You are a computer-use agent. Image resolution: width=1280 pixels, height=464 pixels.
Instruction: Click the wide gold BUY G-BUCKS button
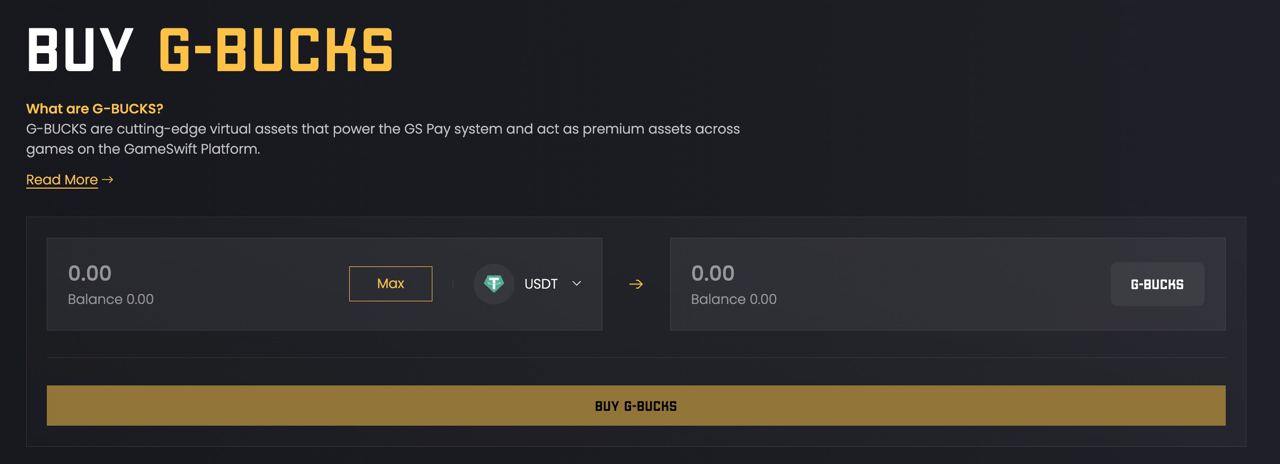(636, 406)
